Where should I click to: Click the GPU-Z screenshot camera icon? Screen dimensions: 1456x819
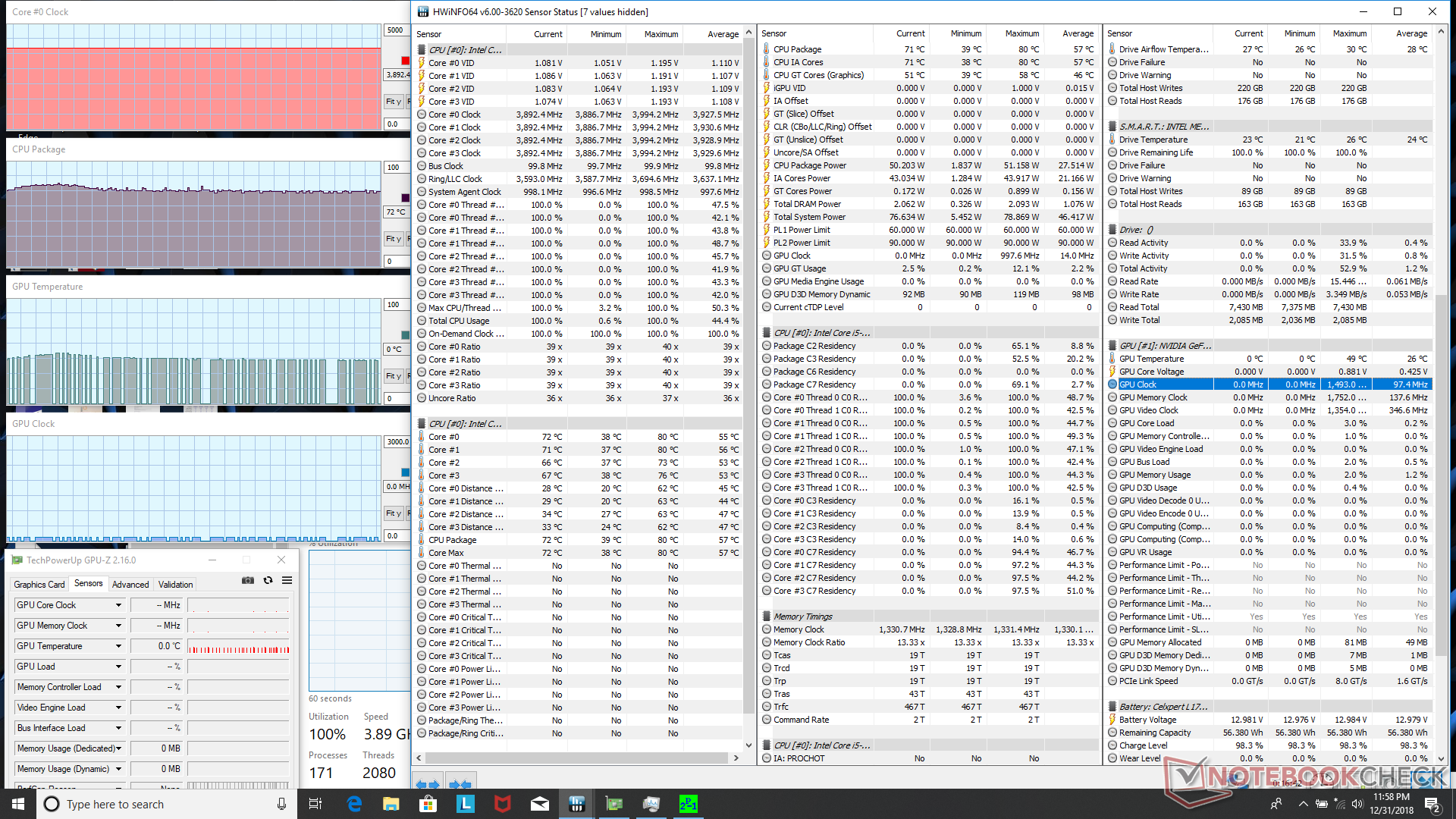(x=248, y=580)
